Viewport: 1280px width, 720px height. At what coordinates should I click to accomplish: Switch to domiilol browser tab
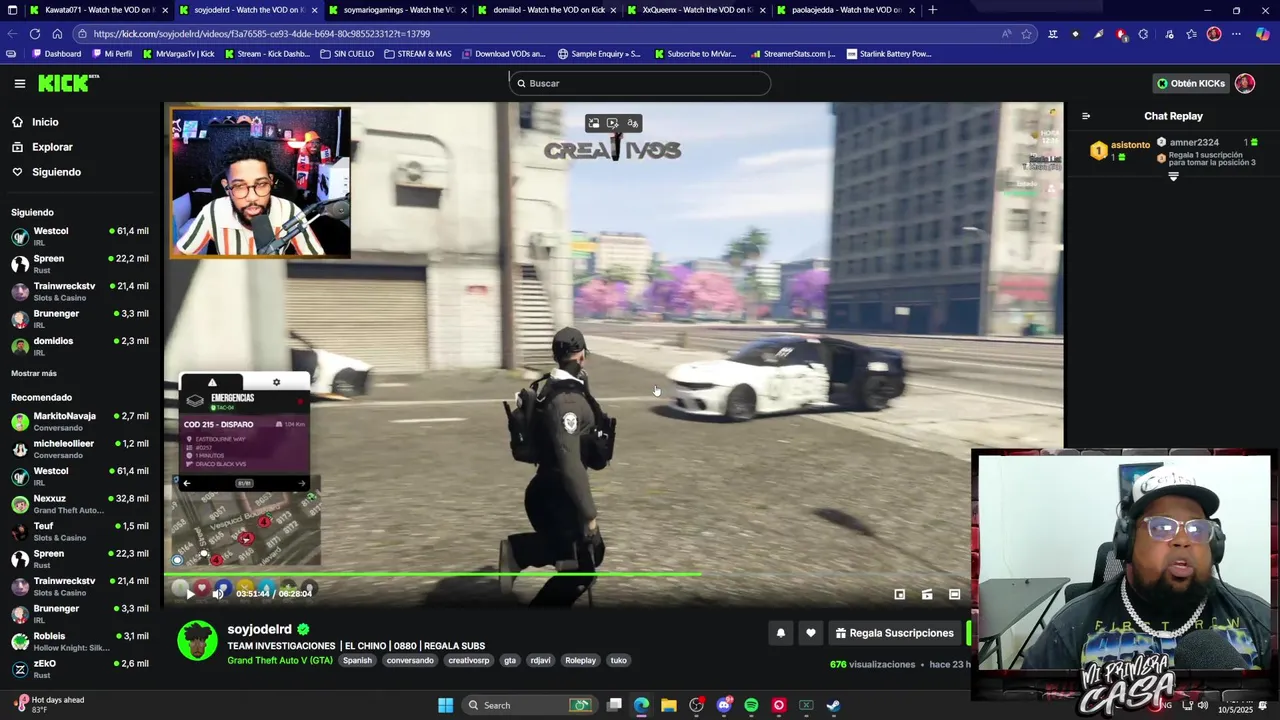pos(547,10)
